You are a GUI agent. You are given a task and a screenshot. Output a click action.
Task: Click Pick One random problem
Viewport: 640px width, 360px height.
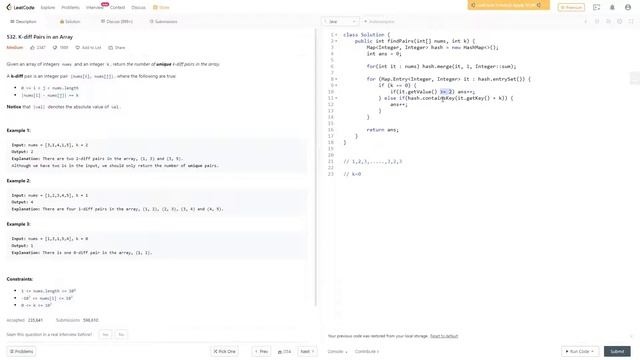(224, 351)
